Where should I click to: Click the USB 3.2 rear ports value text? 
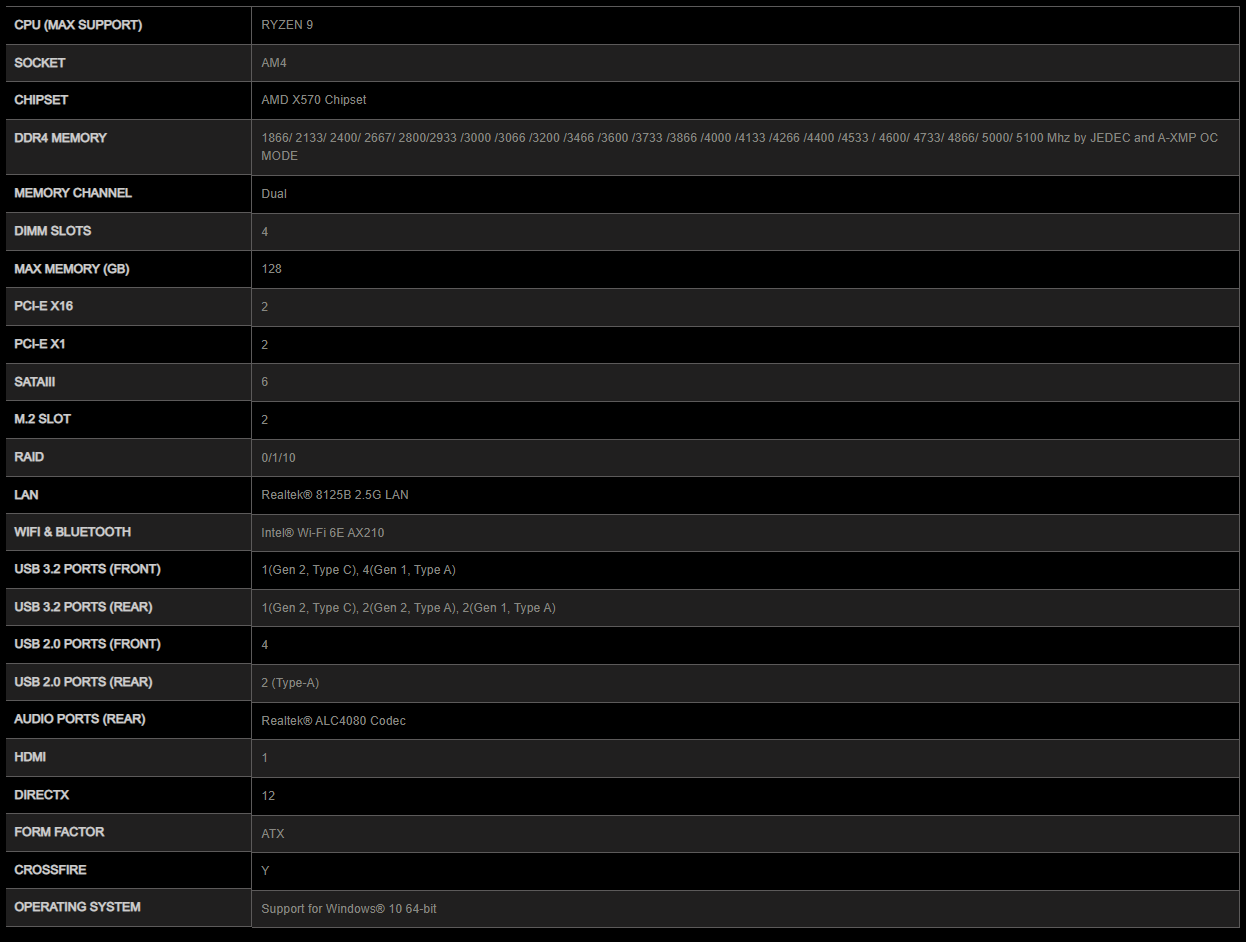(408, 608)
